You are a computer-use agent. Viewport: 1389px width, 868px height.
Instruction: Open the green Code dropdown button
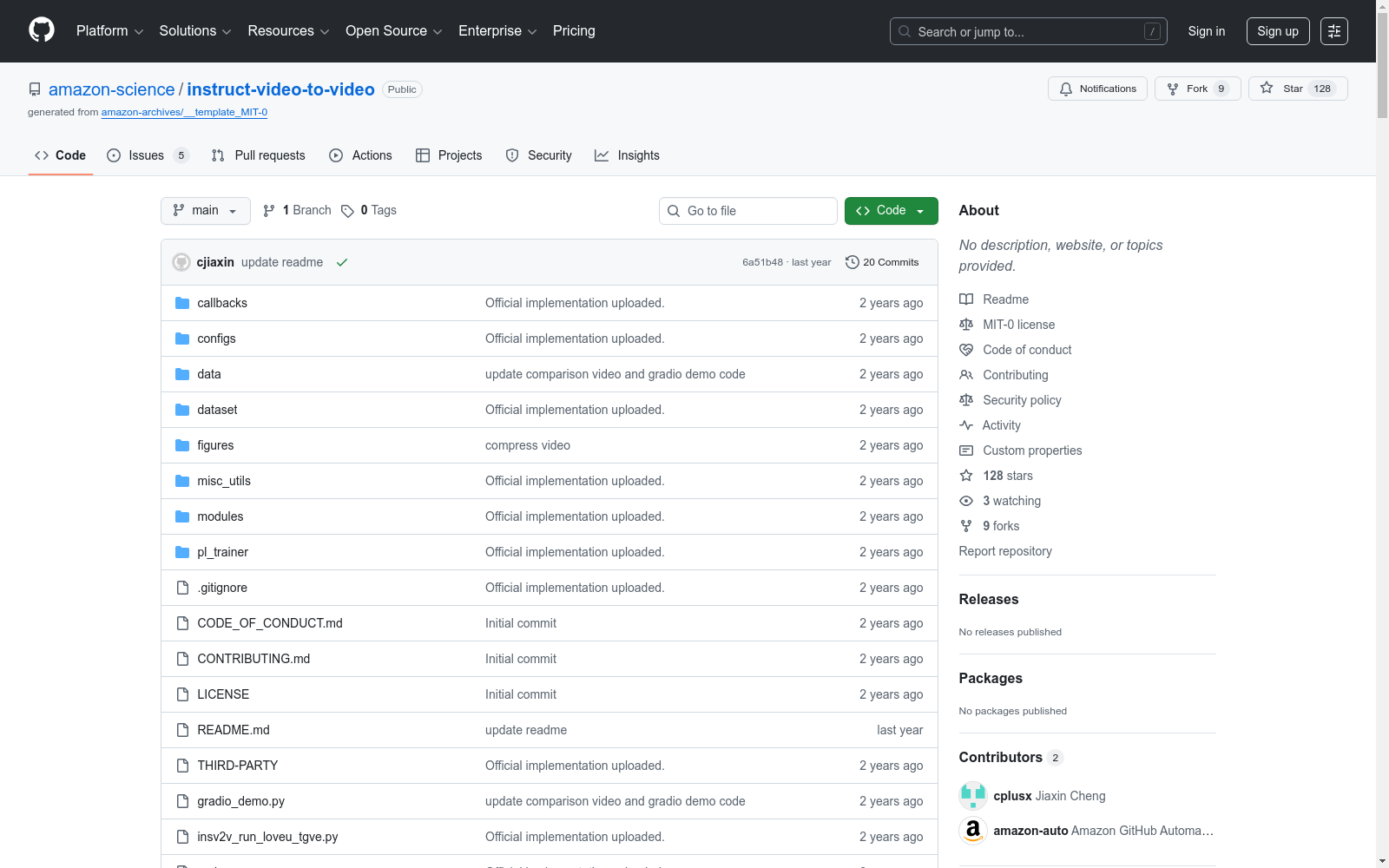(x=891, y=211)
